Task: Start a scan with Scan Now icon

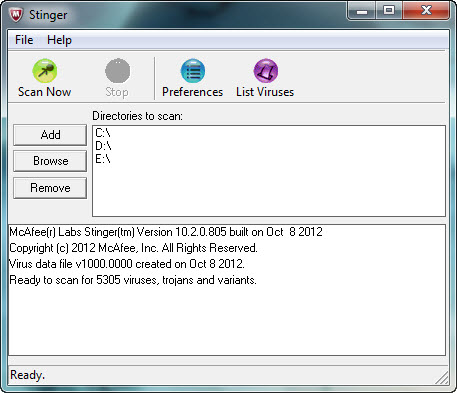Action: (45, 71)
